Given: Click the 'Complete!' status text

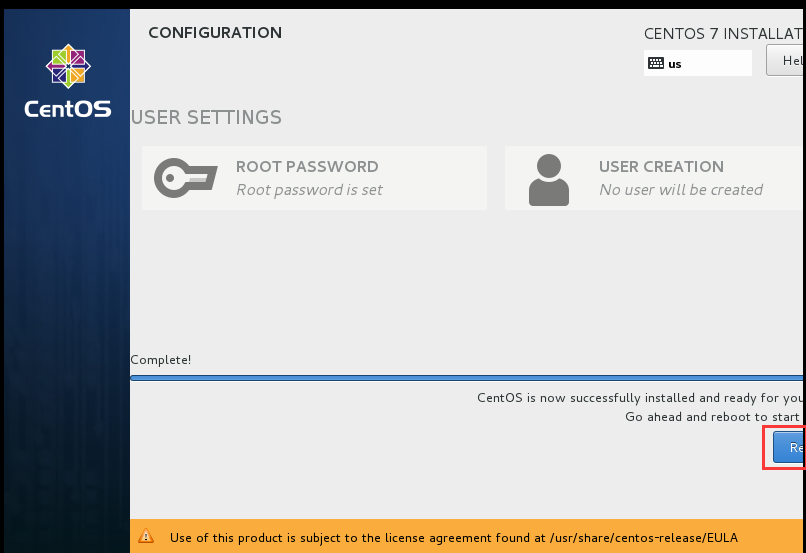Looking at the screenshot, I should (x=161, y=360).
